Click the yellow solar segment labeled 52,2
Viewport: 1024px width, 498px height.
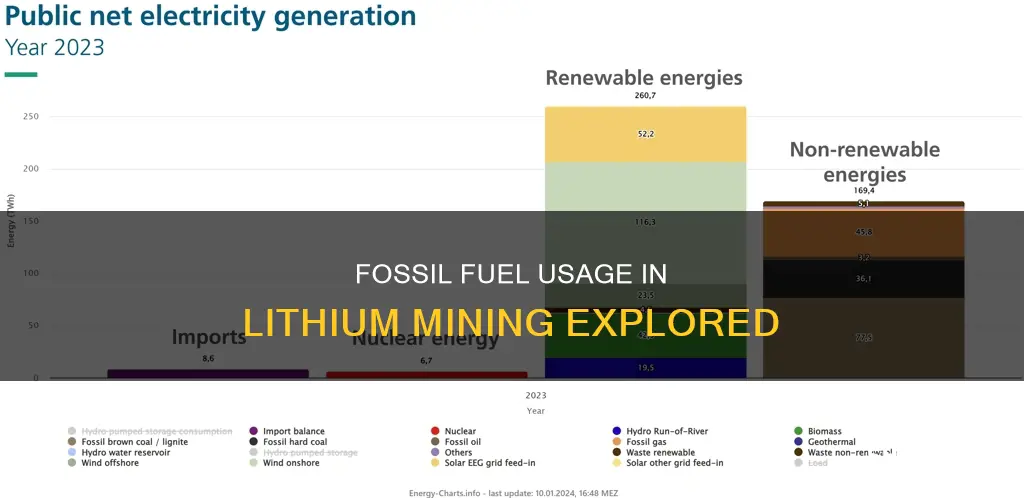pyautogui.click(x=645, y=134)
